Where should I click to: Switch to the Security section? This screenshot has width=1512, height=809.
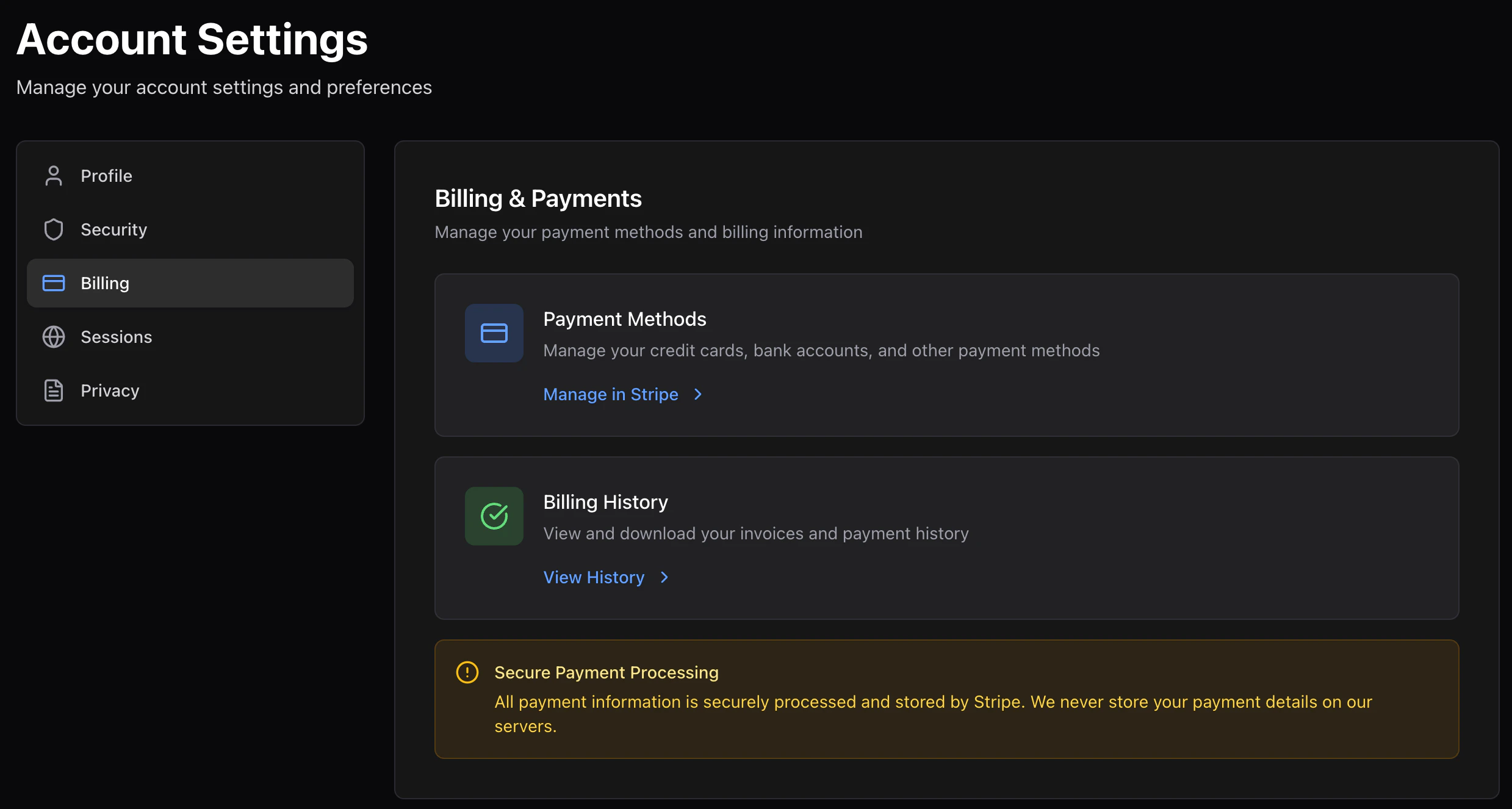pos(190,229)
